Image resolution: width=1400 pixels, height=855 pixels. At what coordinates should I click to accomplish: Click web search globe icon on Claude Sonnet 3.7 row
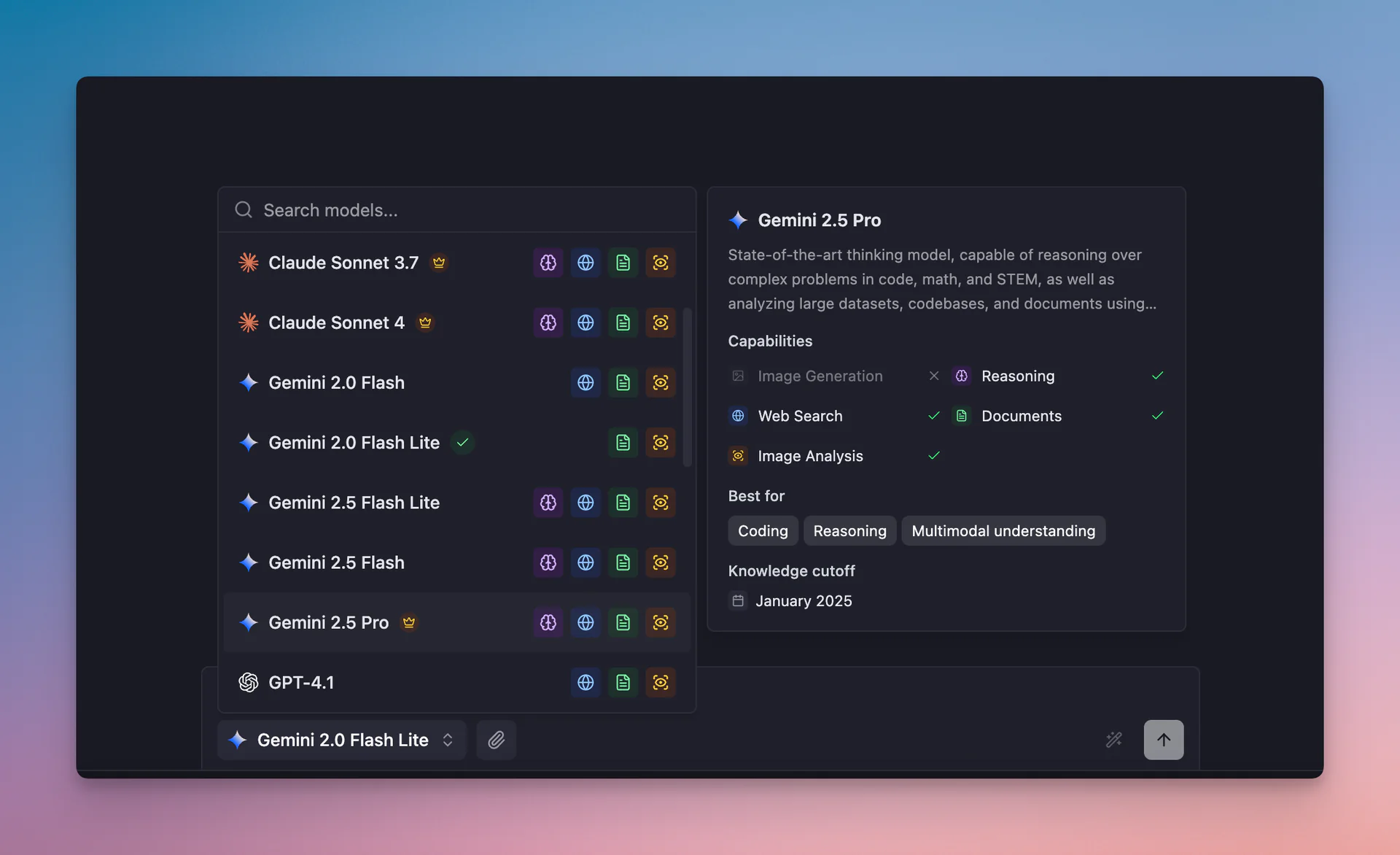tap(586, 263)
